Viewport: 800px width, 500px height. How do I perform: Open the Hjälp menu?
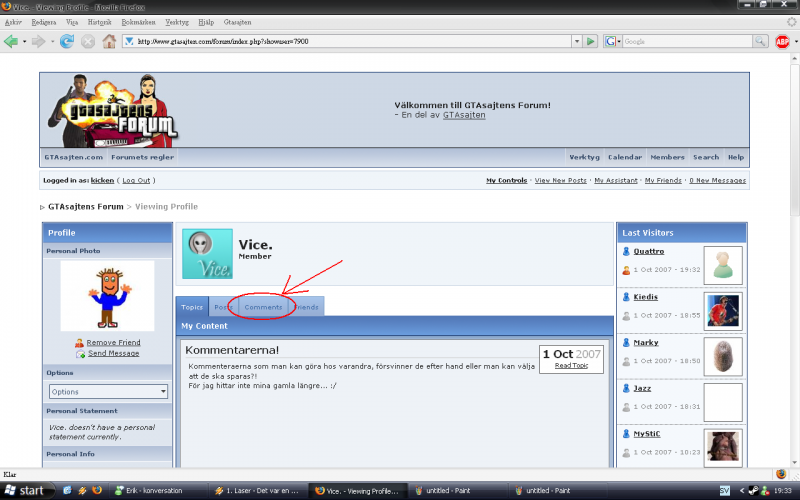point(206,22)
